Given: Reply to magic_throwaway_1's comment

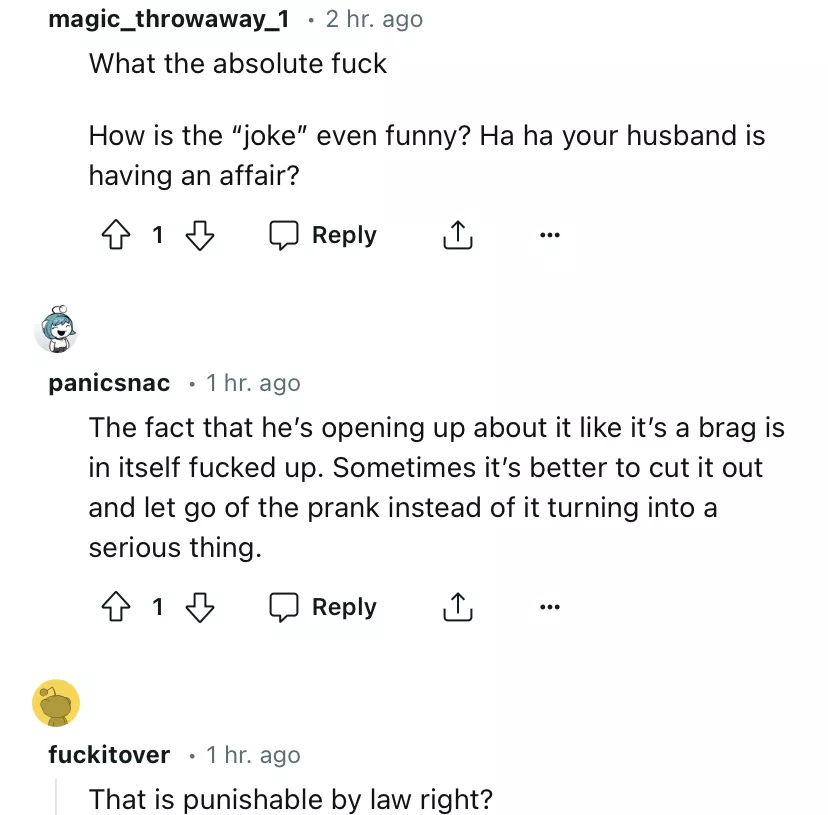Looking at the screenshot, I should point(323,236).
